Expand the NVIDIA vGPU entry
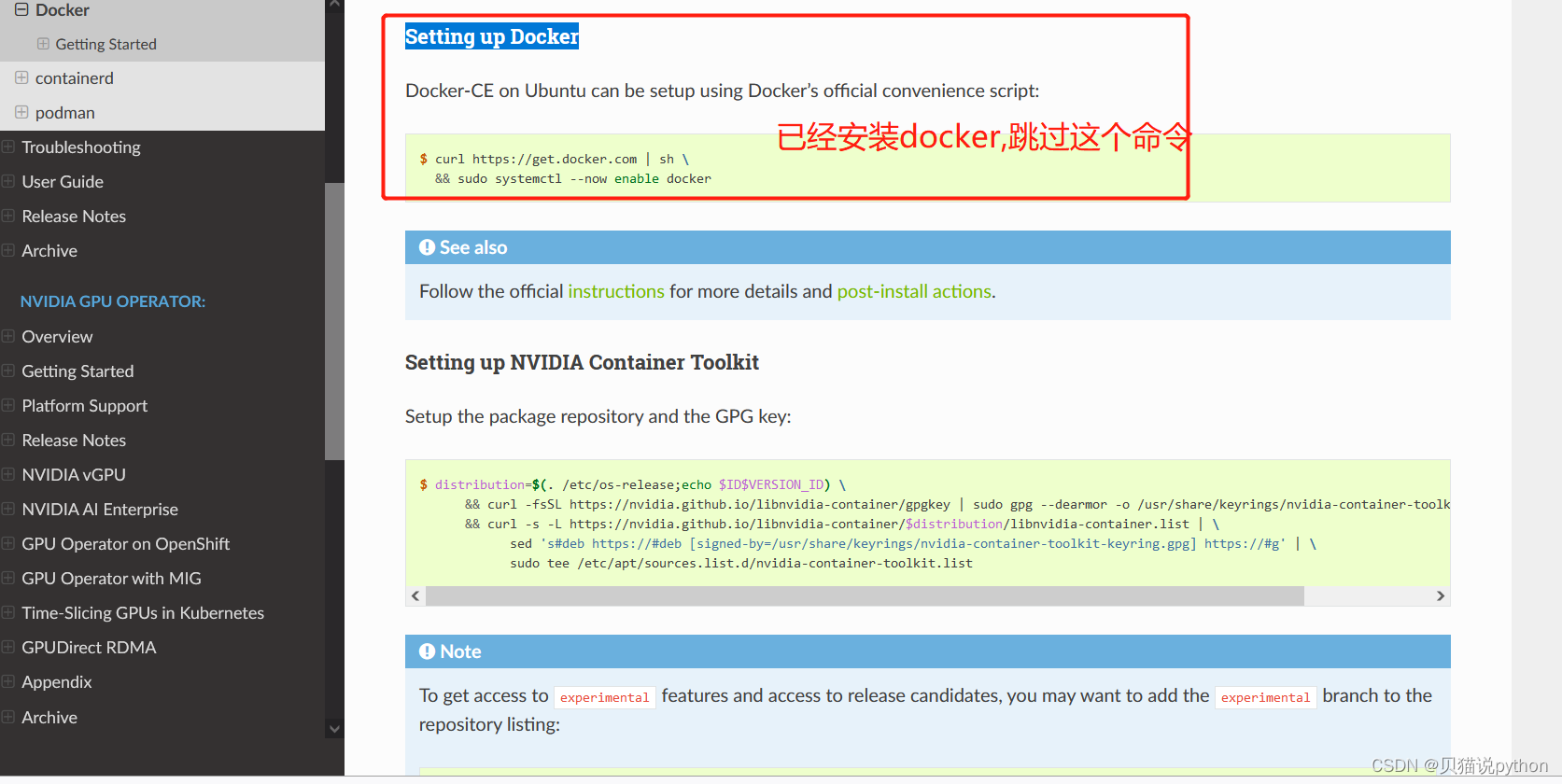Screen dimensions: 1562x784 [8, 474]
